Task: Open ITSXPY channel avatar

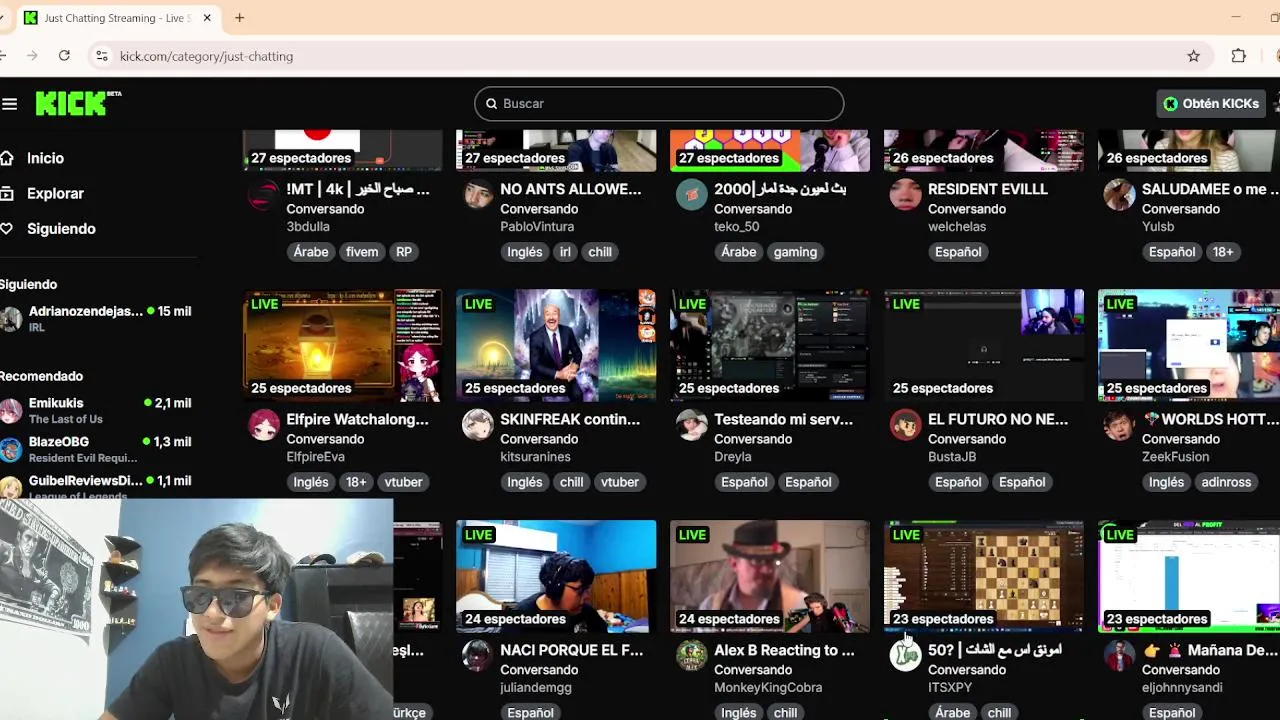Action: coord(906,656)
